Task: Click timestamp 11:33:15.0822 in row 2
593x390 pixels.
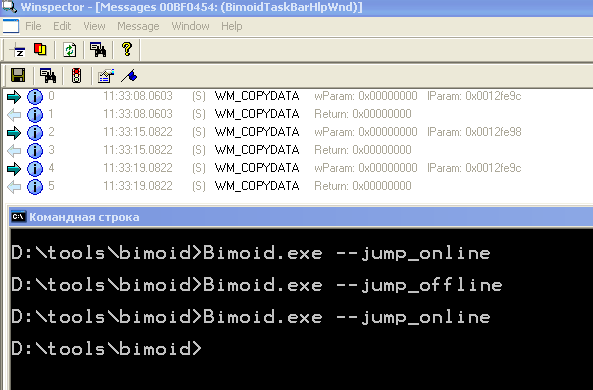Action: (138, 132)
